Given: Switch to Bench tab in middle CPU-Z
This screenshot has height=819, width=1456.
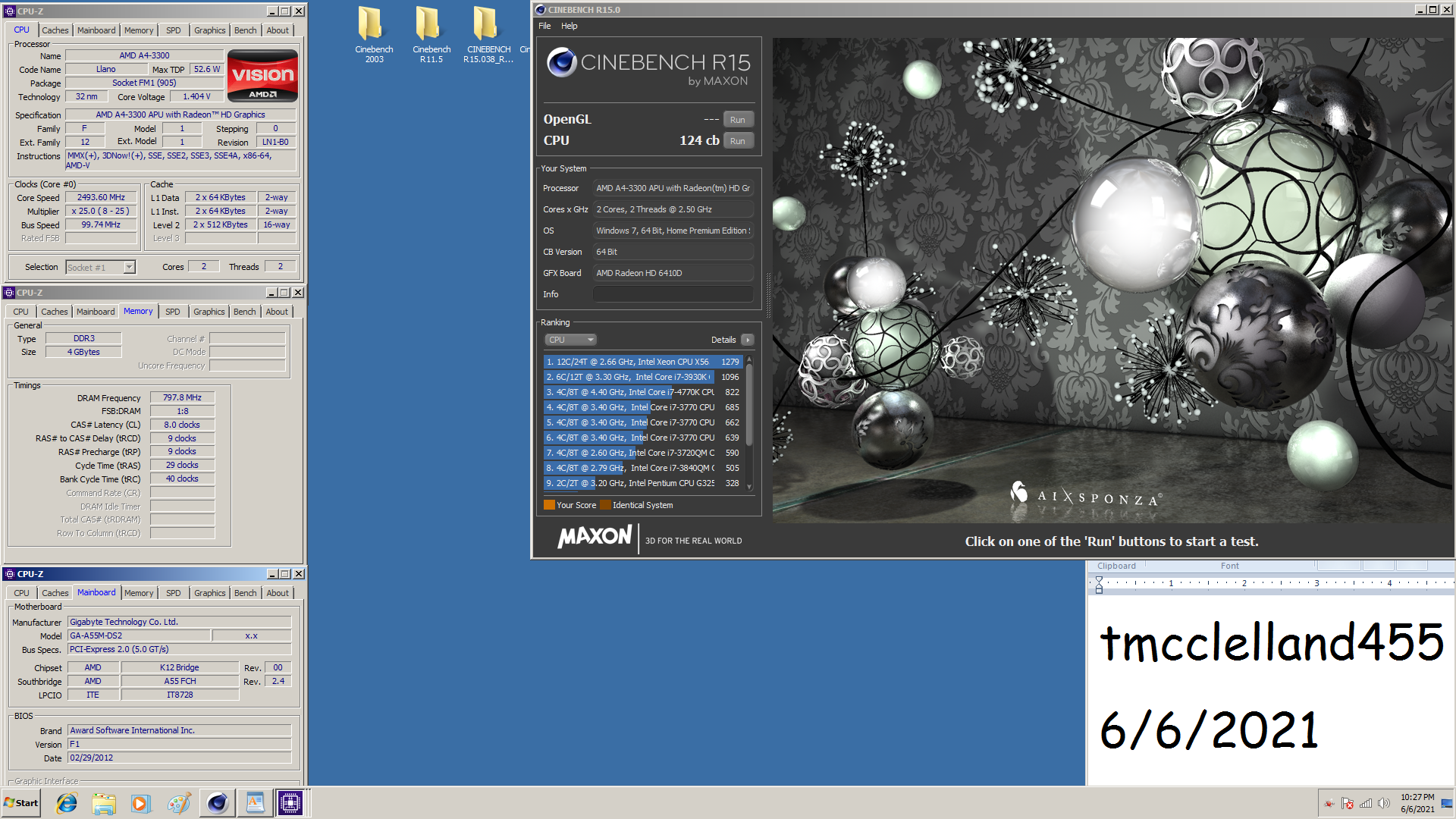Looking at the screenshot, I should click(x=244, y=312).
